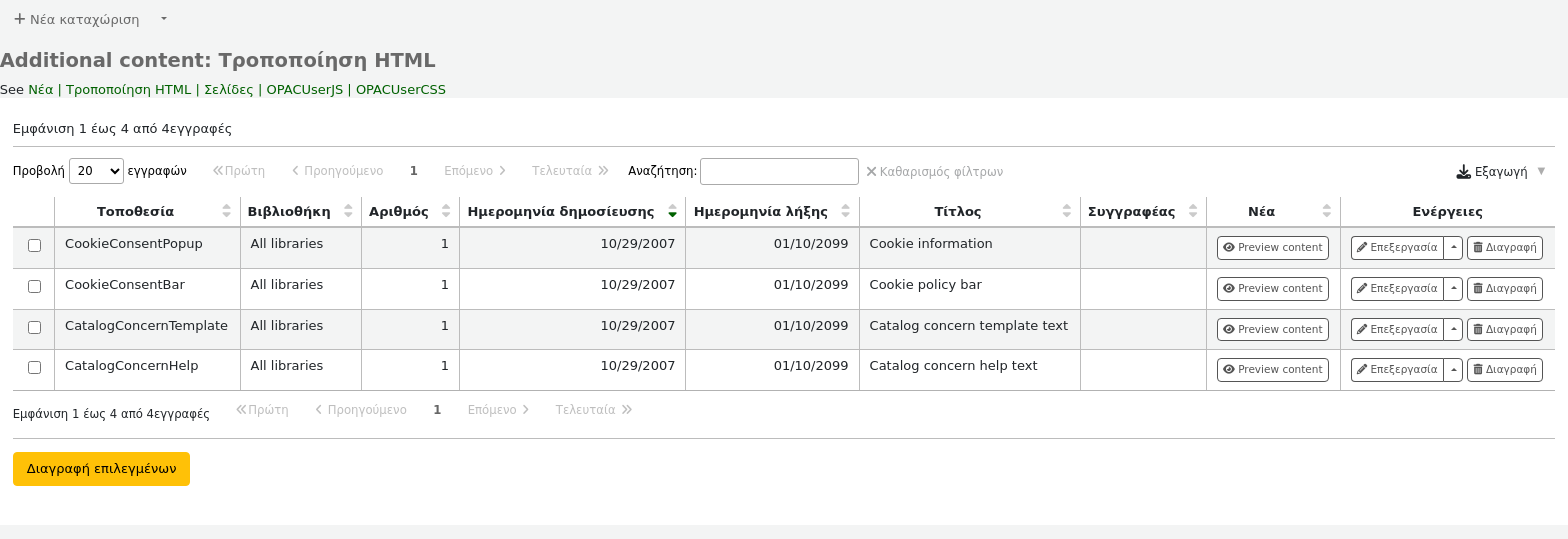Delete the CookieConsentBar entry

[1504, 289]
